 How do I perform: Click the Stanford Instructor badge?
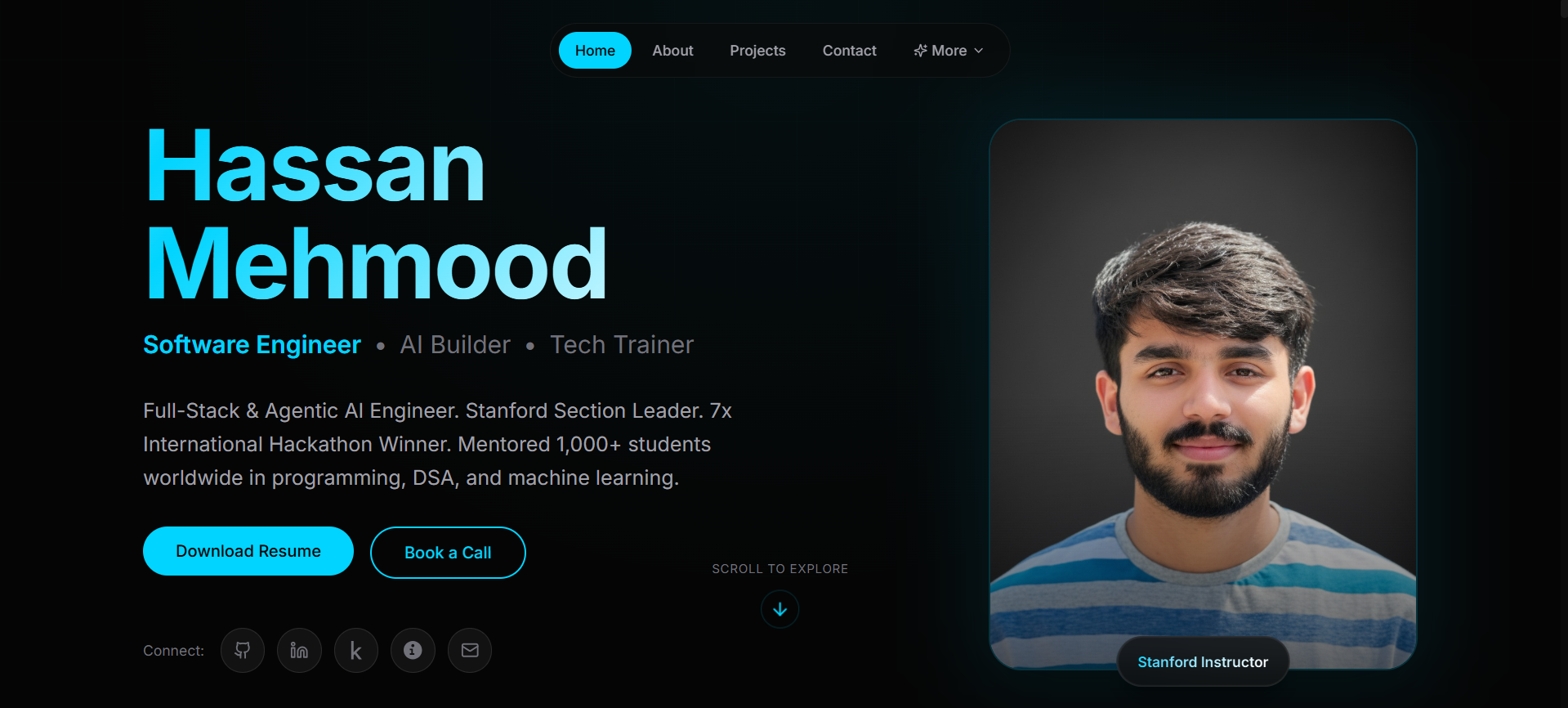pos(1203,662)
